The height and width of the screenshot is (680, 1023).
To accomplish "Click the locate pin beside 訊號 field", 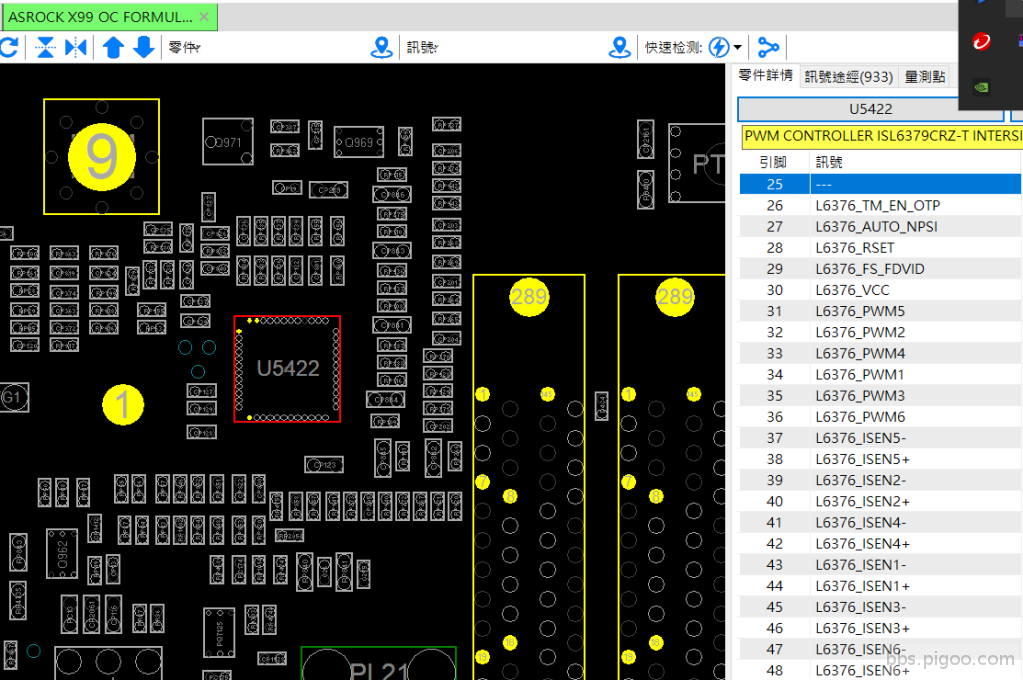I will point(620,47).
